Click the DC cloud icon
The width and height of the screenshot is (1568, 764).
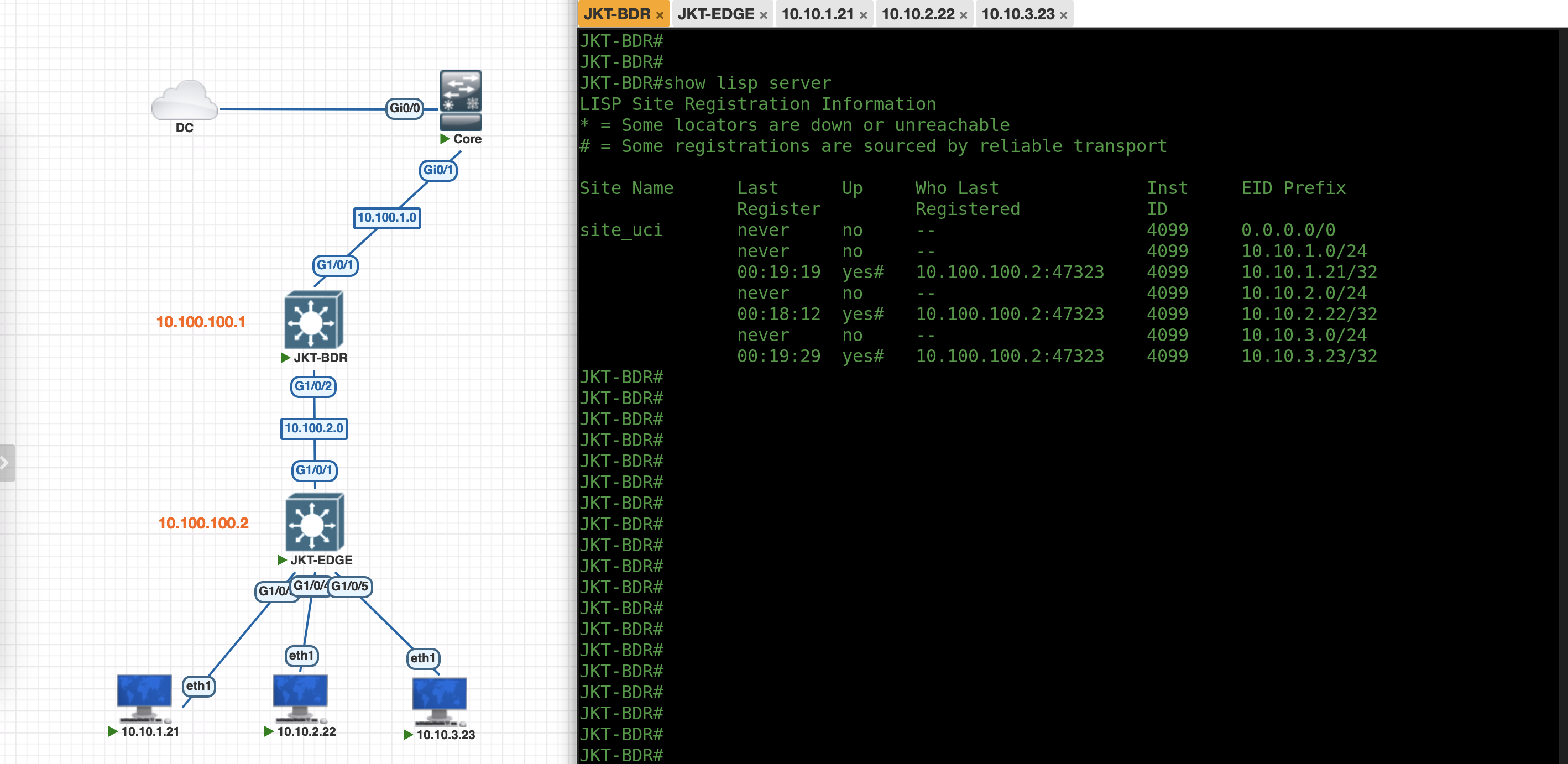click(x=185, y=101)
